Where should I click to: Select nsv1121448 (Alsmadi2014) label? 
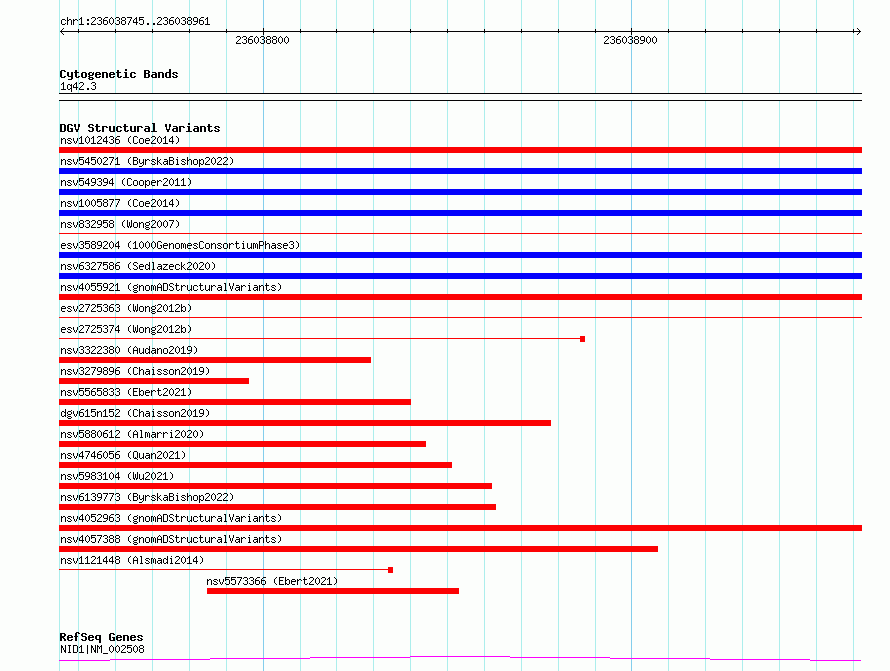coord(132,560)
